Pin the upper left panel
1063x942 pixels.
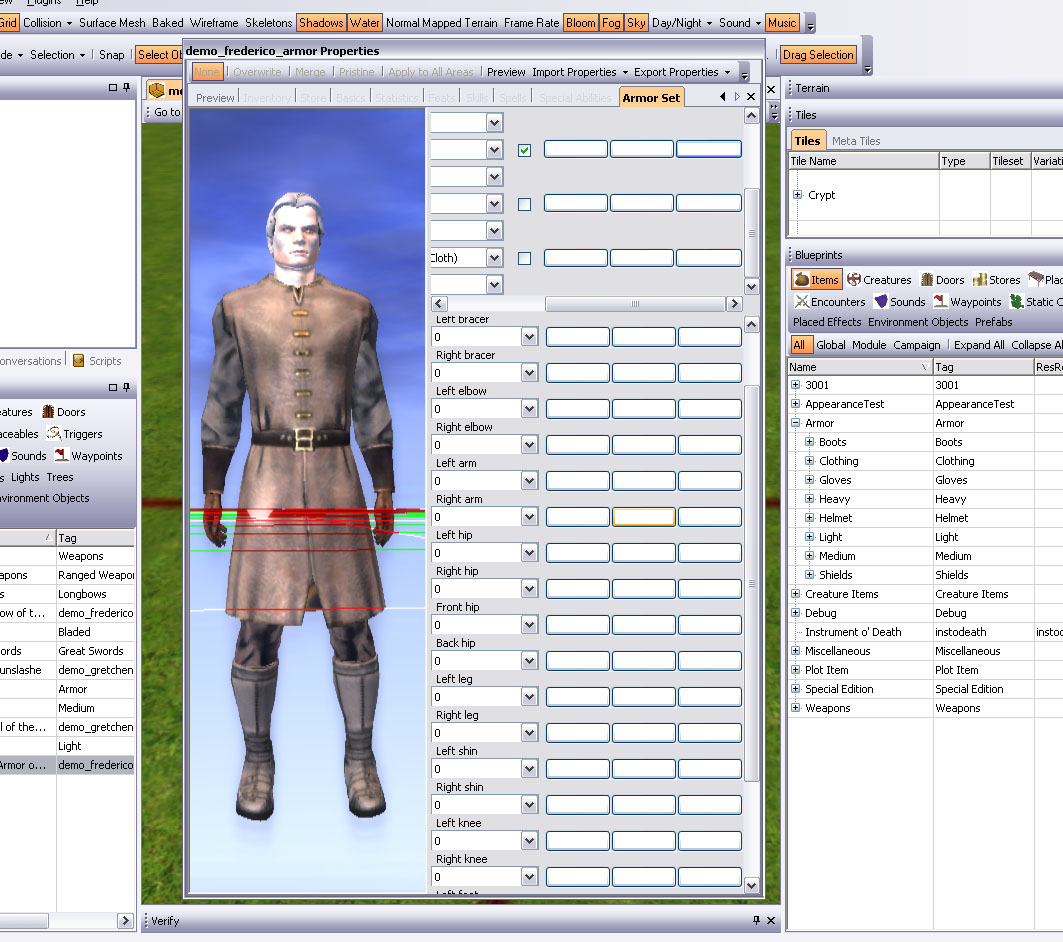pyautogui.click(x=127, y=87)
